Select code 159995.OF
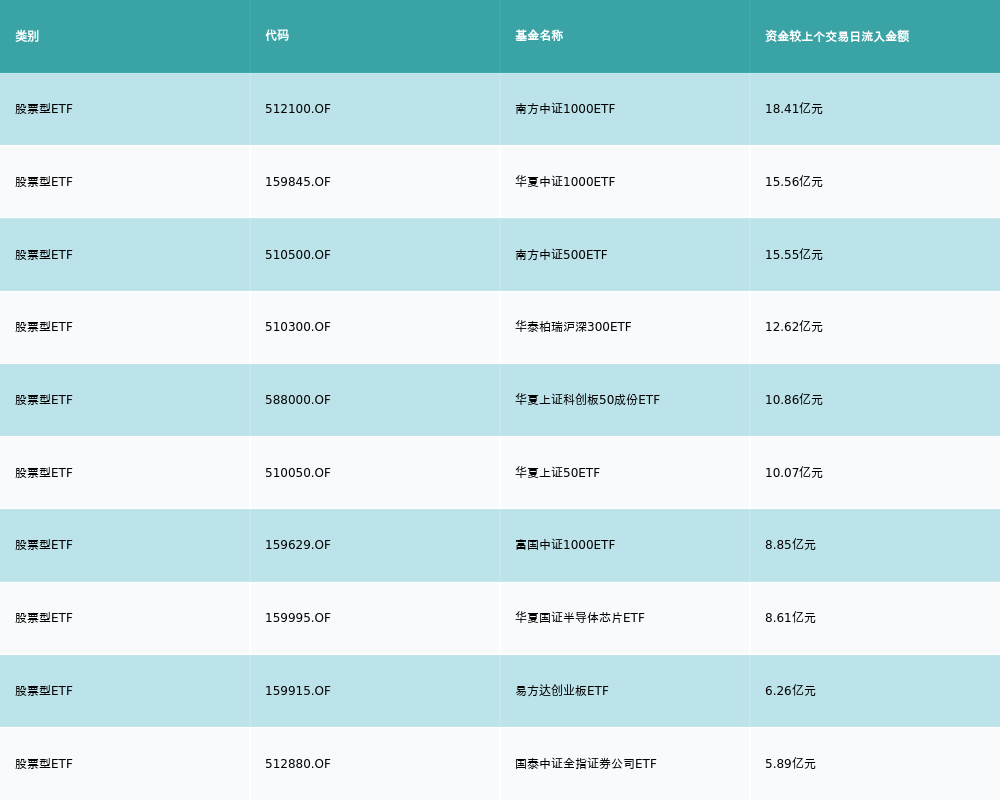1000x800 pixels. tap(298, 618)
